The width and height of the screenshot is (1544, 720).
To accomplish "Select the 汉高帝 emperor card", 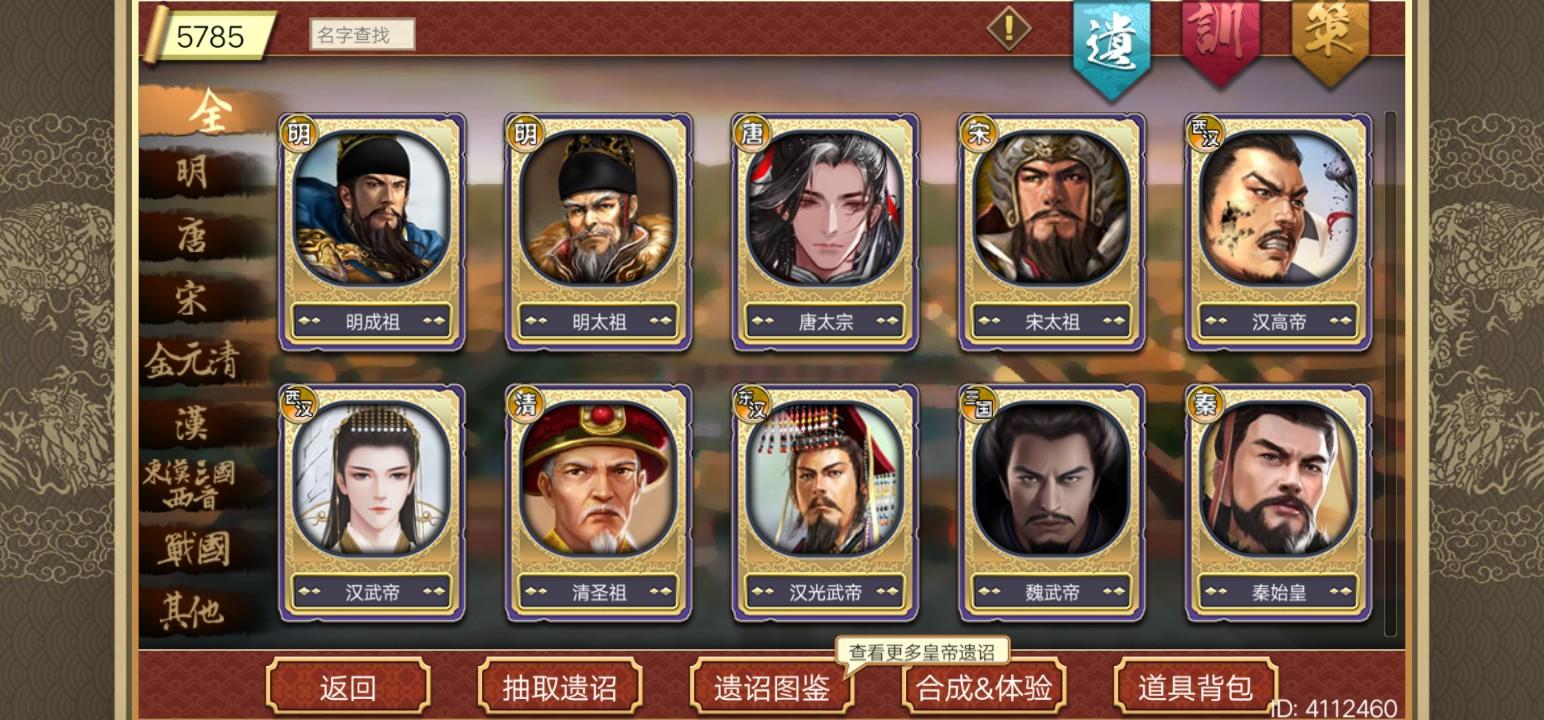I will [x=1278, y=232].
